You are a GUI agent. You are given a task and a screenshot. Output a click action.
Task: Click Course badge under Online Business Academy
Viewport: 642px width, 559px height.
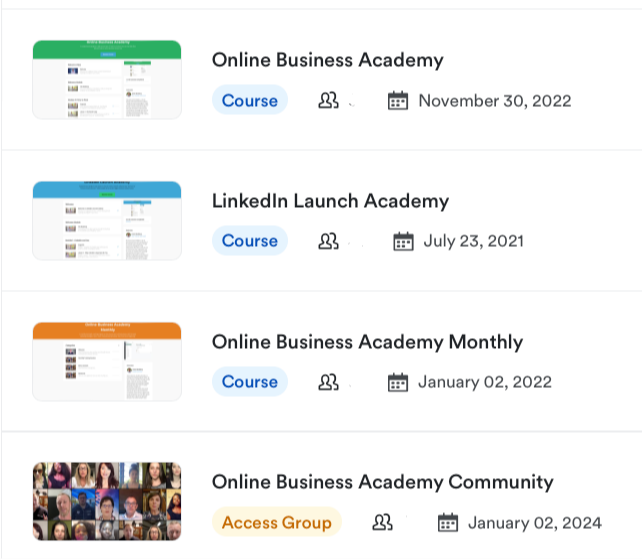coord(250,100)
